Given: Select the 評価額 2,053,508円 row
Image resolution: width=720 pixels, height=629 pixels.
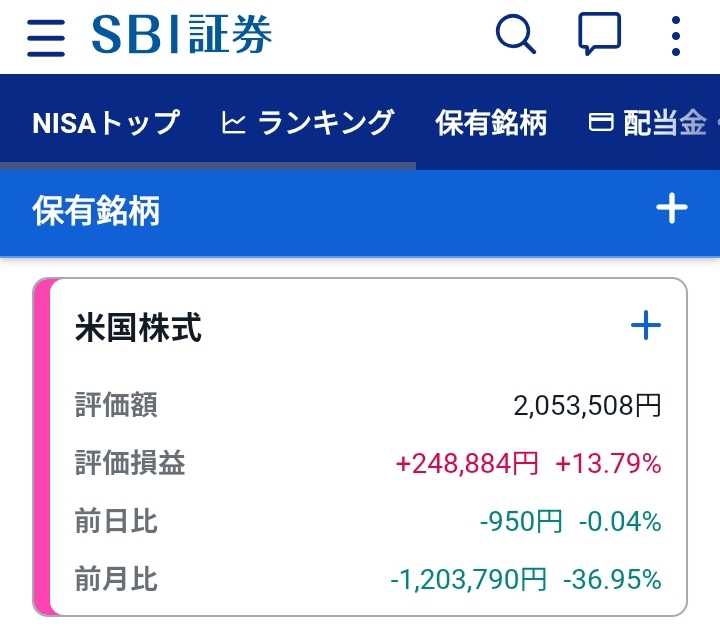Looking at the screenshot, I should [x=368, y=405].
